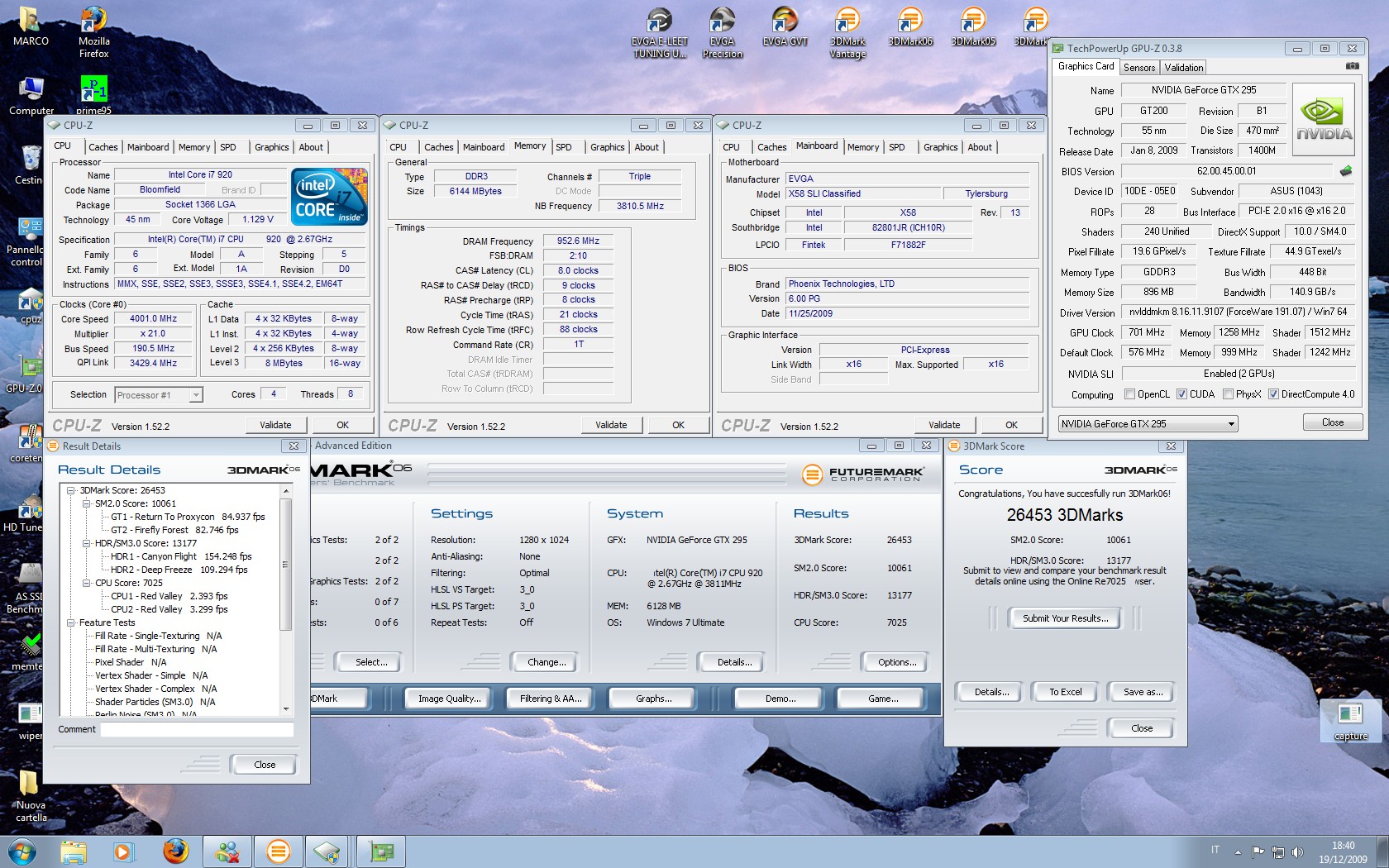
Task: Collapse the CPU Score: 7025 node
Action: pyautogui.click(x=86, y=583)
